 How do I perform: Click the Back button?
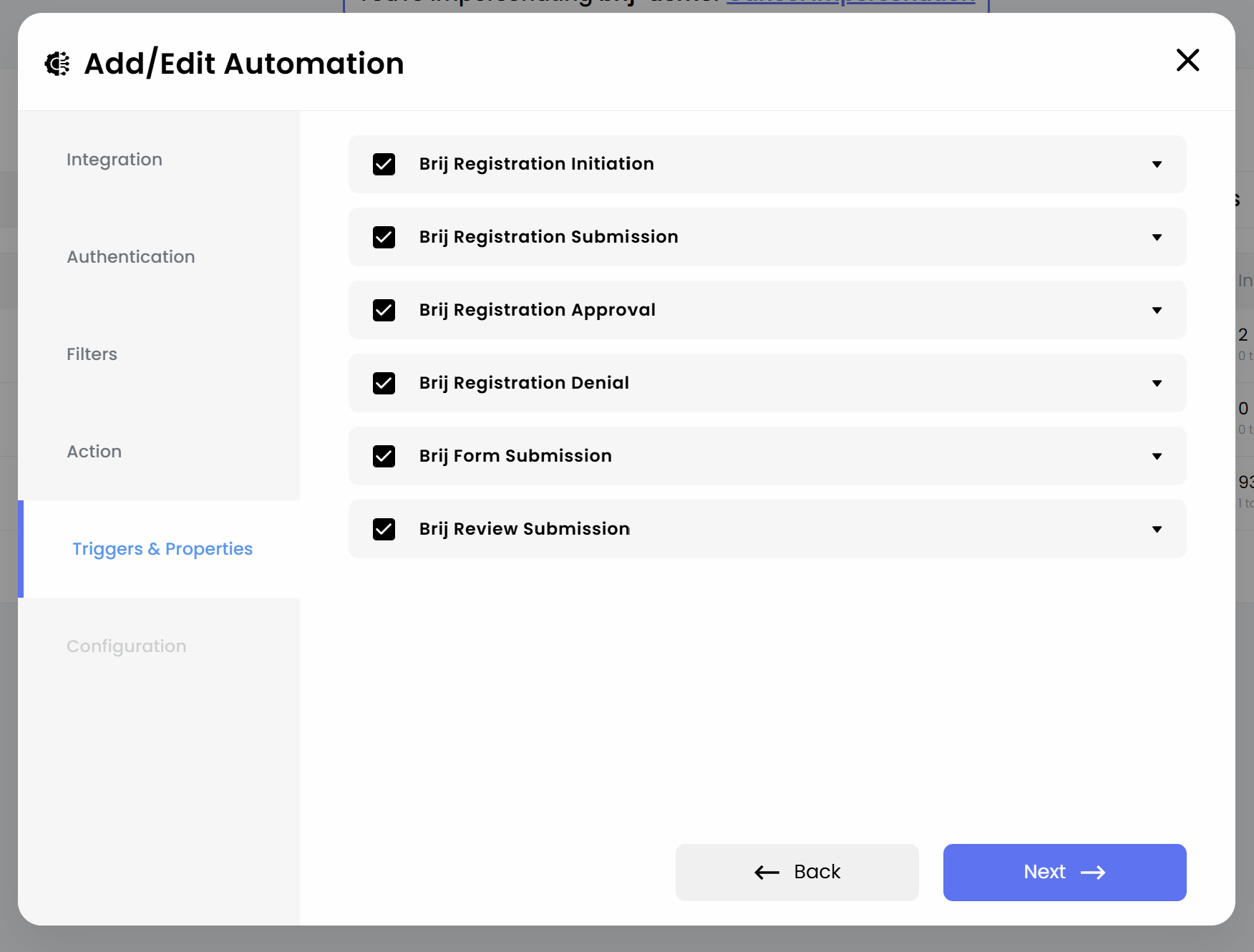(x=797, y=873)
